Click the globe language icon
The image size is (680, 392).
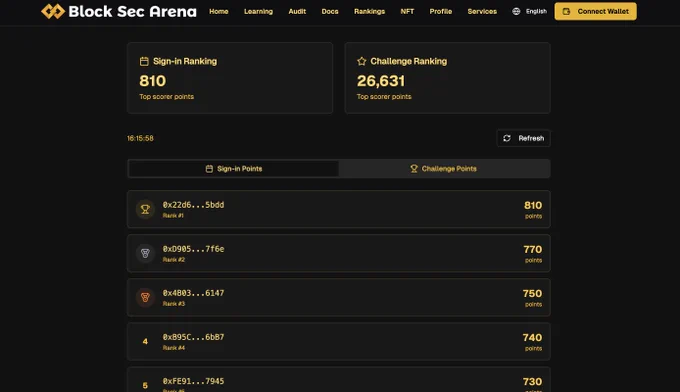click(x=516, y=11)
